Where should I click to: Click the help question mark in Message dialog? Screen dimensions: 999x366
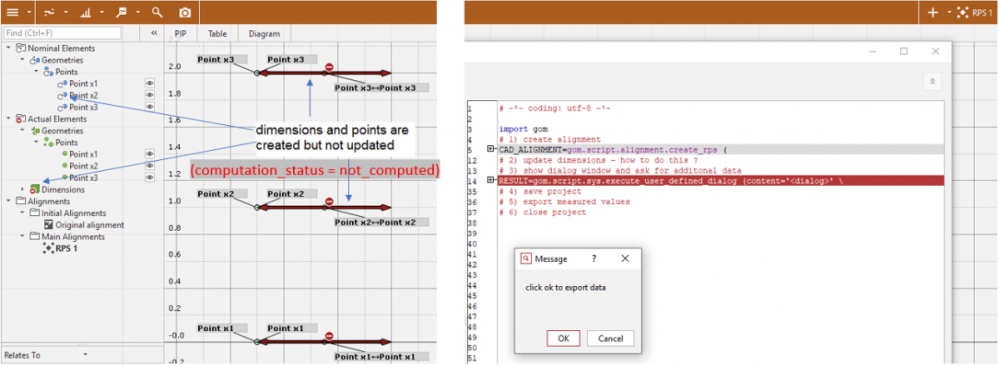(x=594, y=259)
